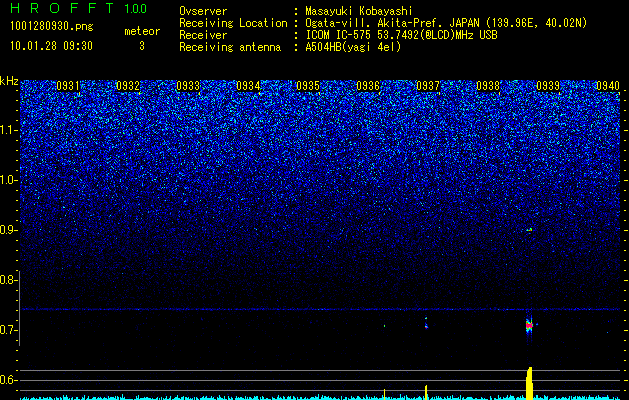
Task: Click the green echo dot near 0936
Action: point(384,326)
